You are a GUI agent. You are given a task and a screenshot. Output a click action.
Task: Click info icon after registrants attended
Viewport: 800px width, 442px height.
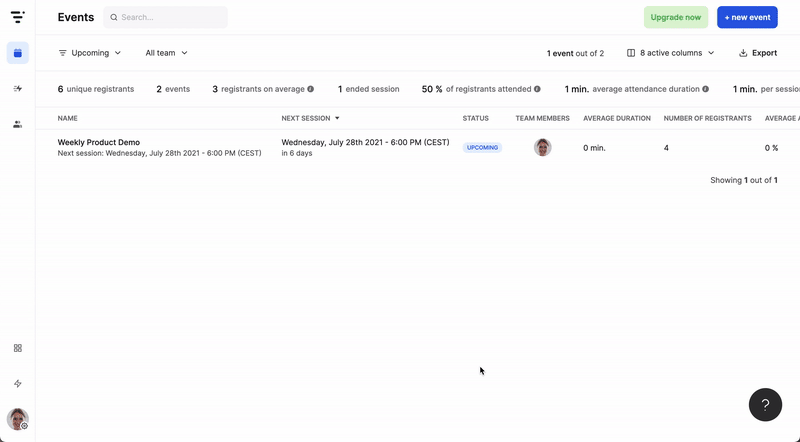pyautogui.click(x=537, y=89)
